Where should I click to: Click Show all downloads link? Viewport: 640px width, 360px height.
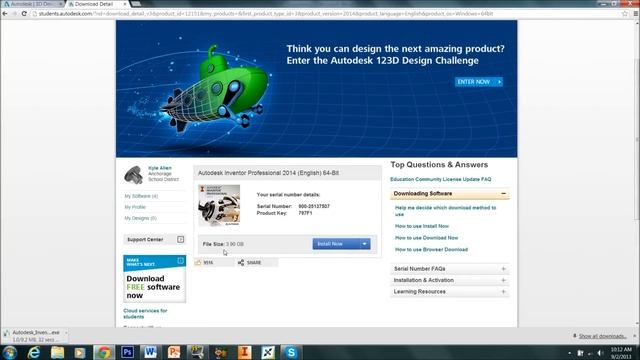point(602,336)
